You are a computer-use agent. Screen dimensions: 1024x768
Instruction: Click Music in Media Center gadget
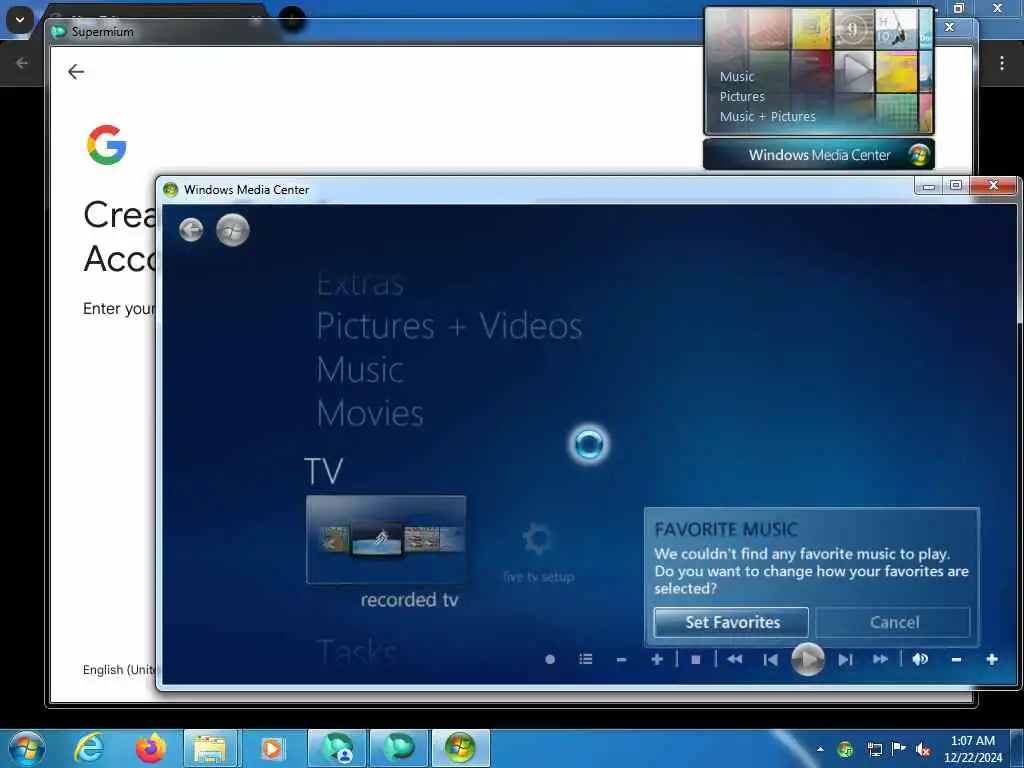tap(737, 76)
